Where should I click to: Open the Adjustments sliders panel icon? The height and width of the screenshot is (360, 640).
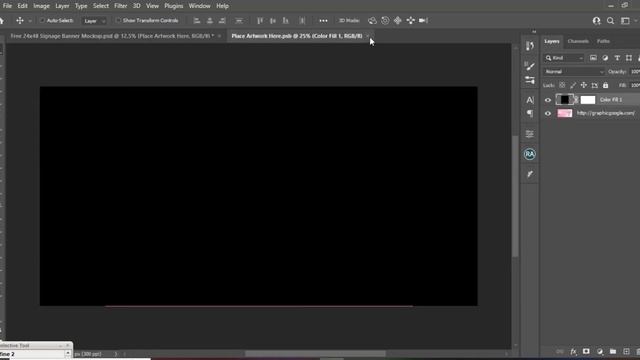pyautogui.click(x=530, y=80)
